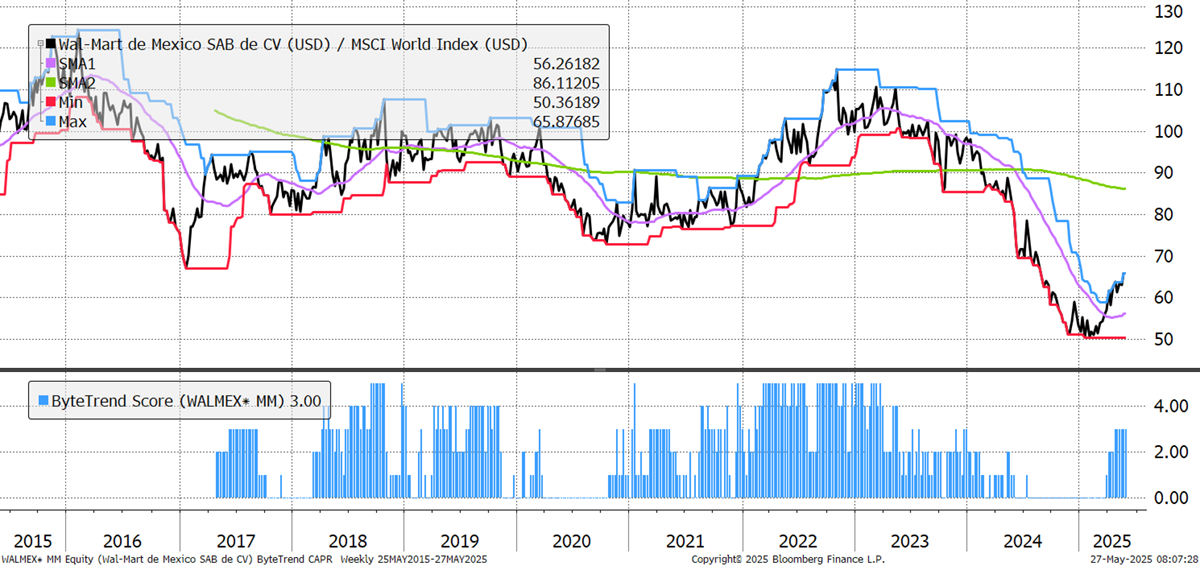Screen dimensions: 1200x566
Task: Click the blue ByteTrend Score legend swatch
Action: click(x=41, y=399)
